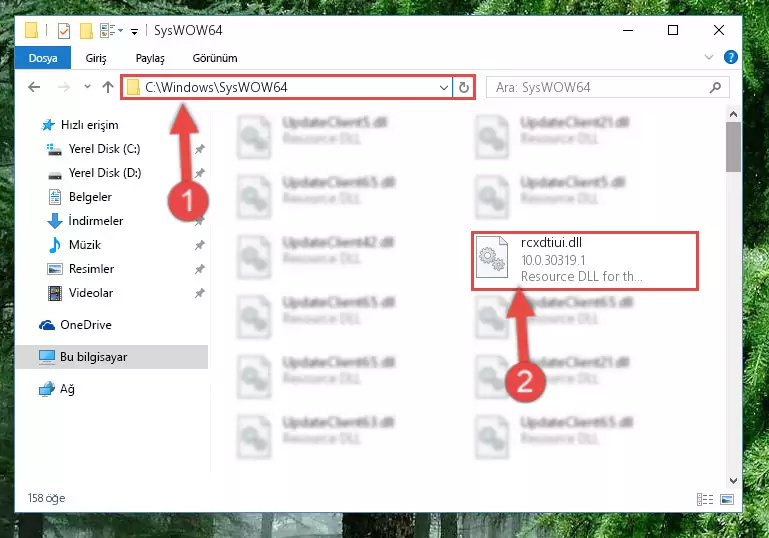Screen dimensions: 769x538
Task: Click the Properties checkmark icon in title bar
Action: pyautogui.click(x=64, y=30)
